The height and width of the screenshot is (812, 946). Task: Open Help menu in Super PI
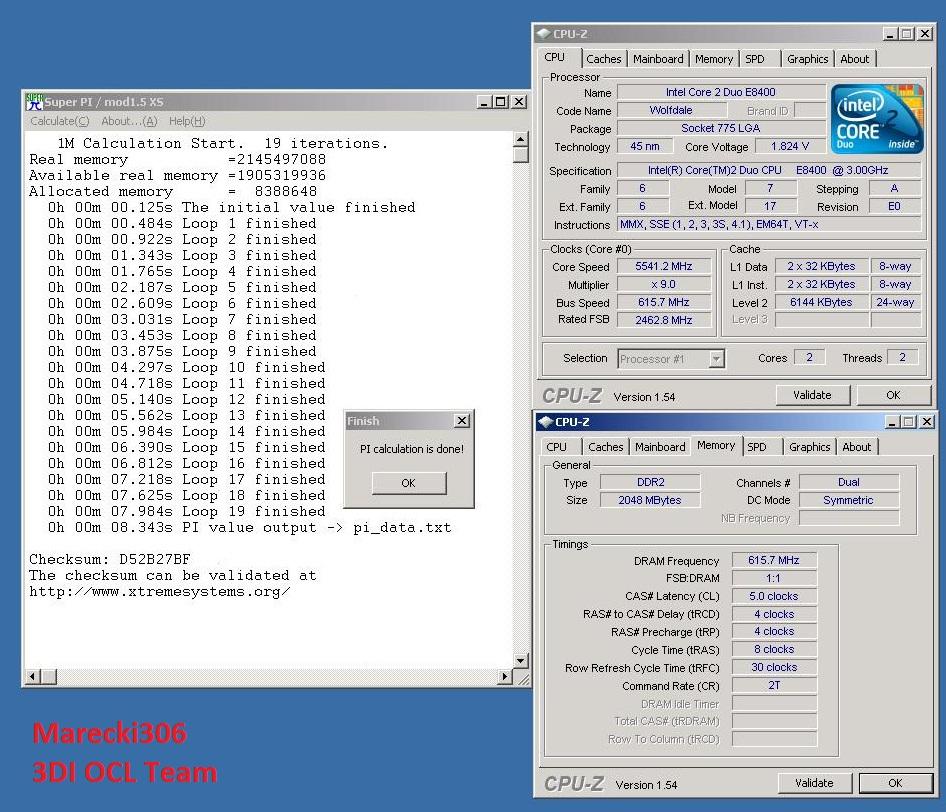click(187, 121)
